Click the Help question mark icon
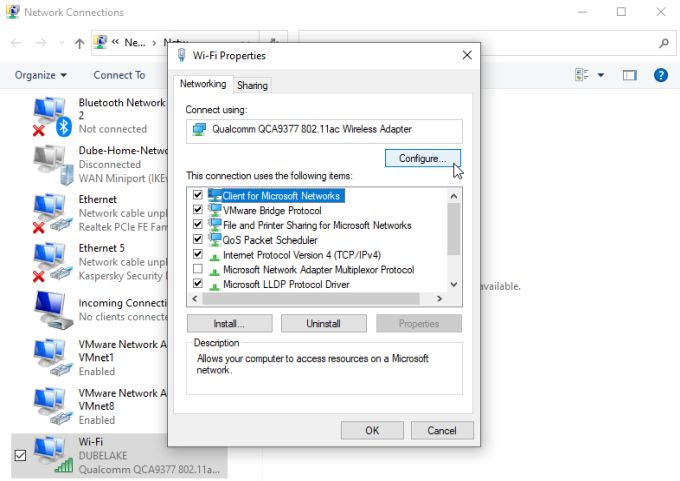This screenshot has width=680, height=481. point(660,75)
